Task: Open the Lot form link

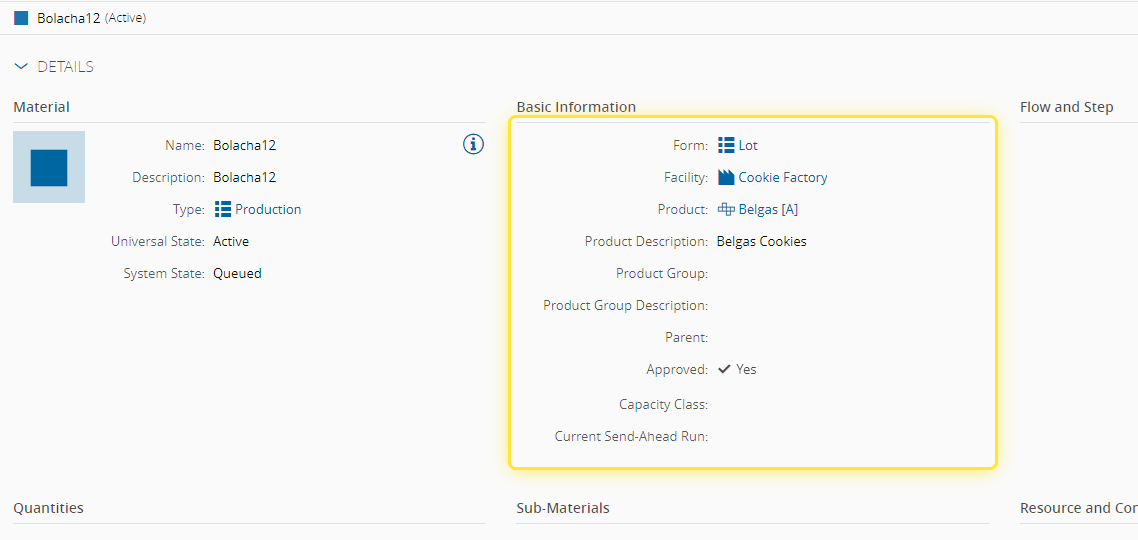Action: pos(748,145)
